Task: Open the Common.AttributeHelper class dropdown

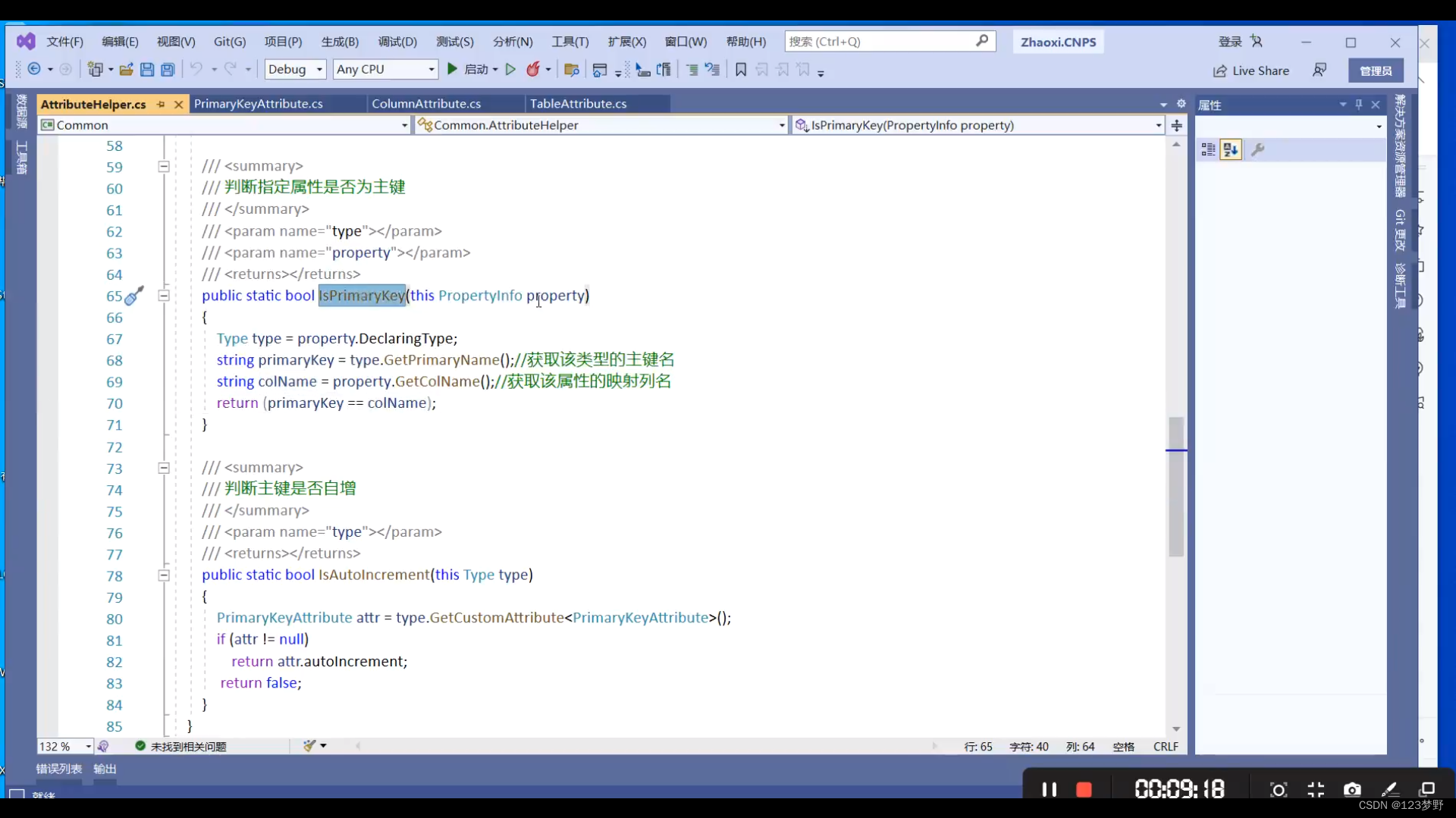Action: coord(601,125)
